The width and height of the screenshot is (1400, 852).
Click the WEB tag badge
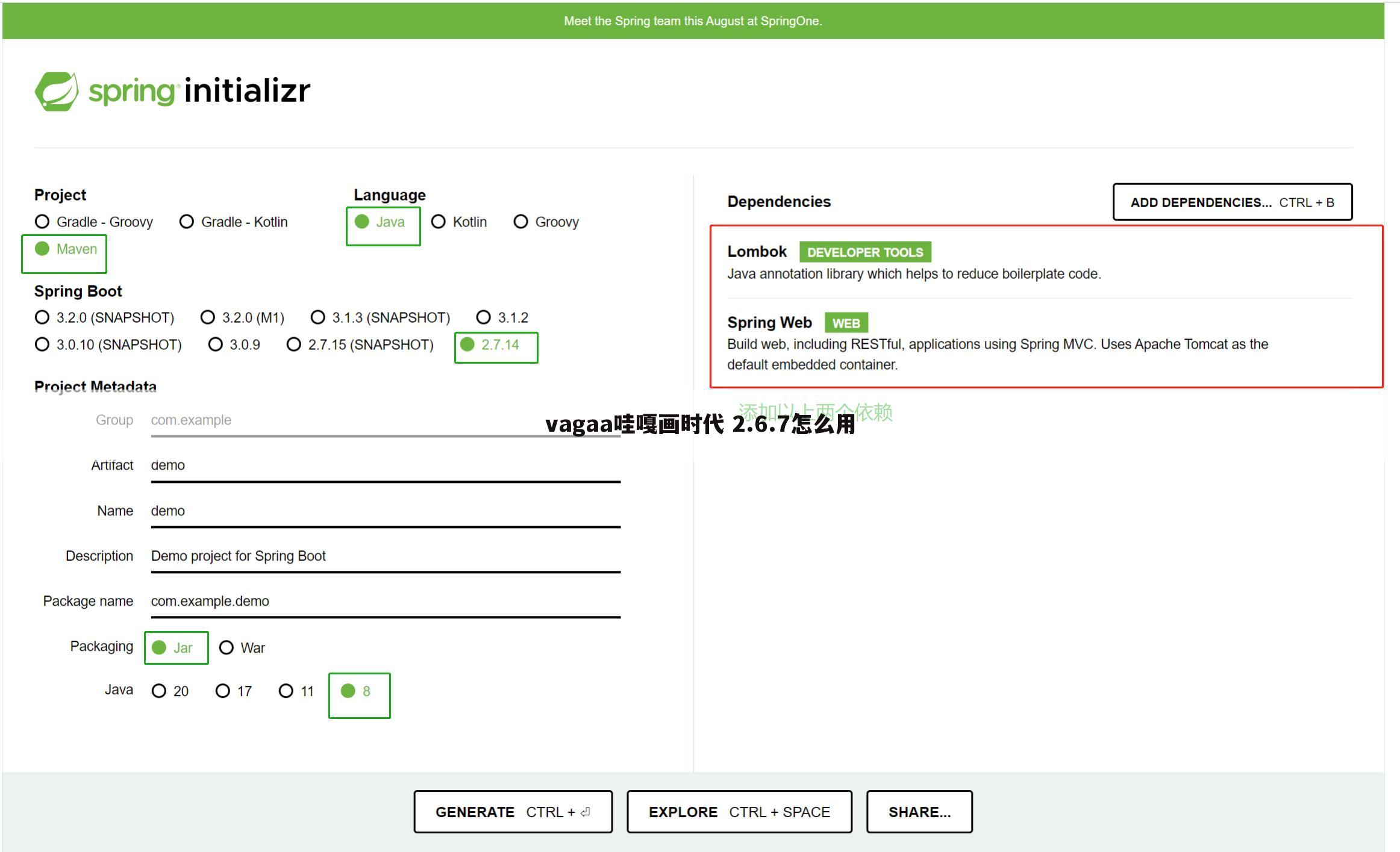(x=846, y=323)
